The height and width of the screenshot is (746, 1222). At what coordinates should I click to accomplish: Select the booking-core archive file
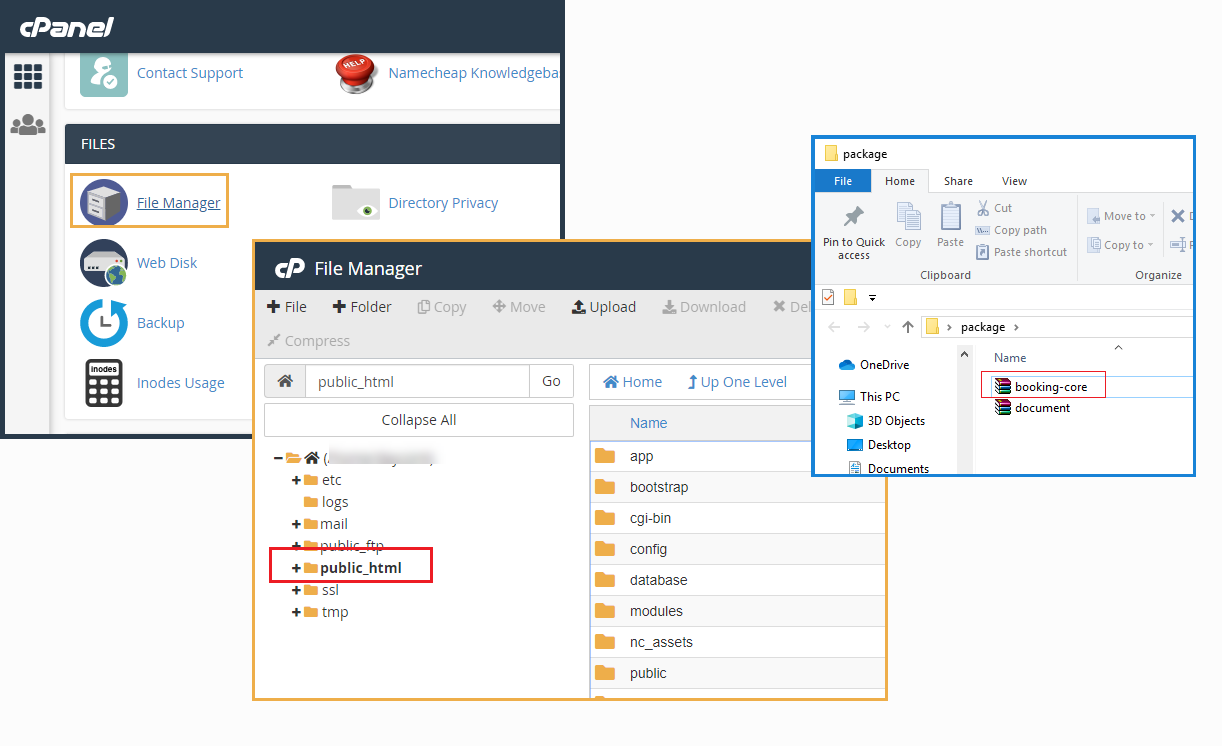pyautogui.click(x=1049, y=386)
